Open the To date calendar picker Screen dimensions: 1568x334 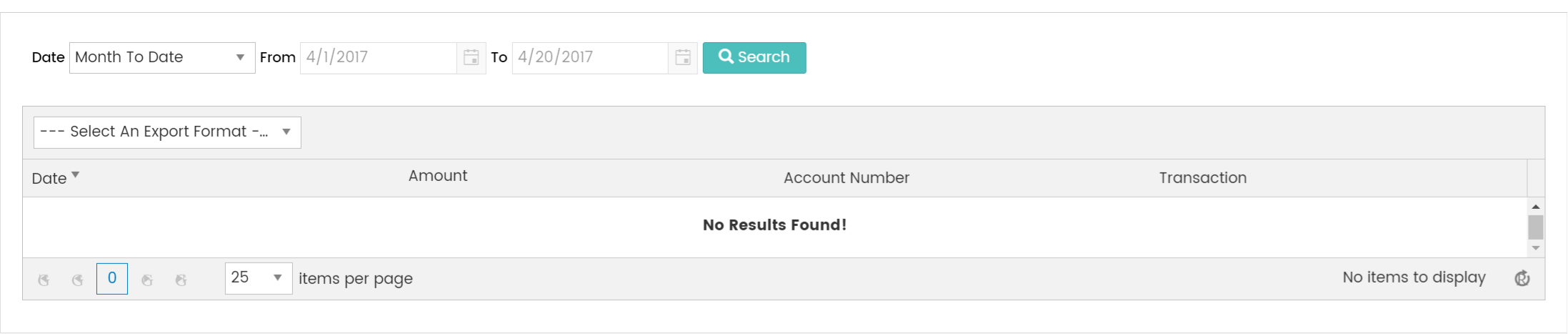click(x=683, y=58)
